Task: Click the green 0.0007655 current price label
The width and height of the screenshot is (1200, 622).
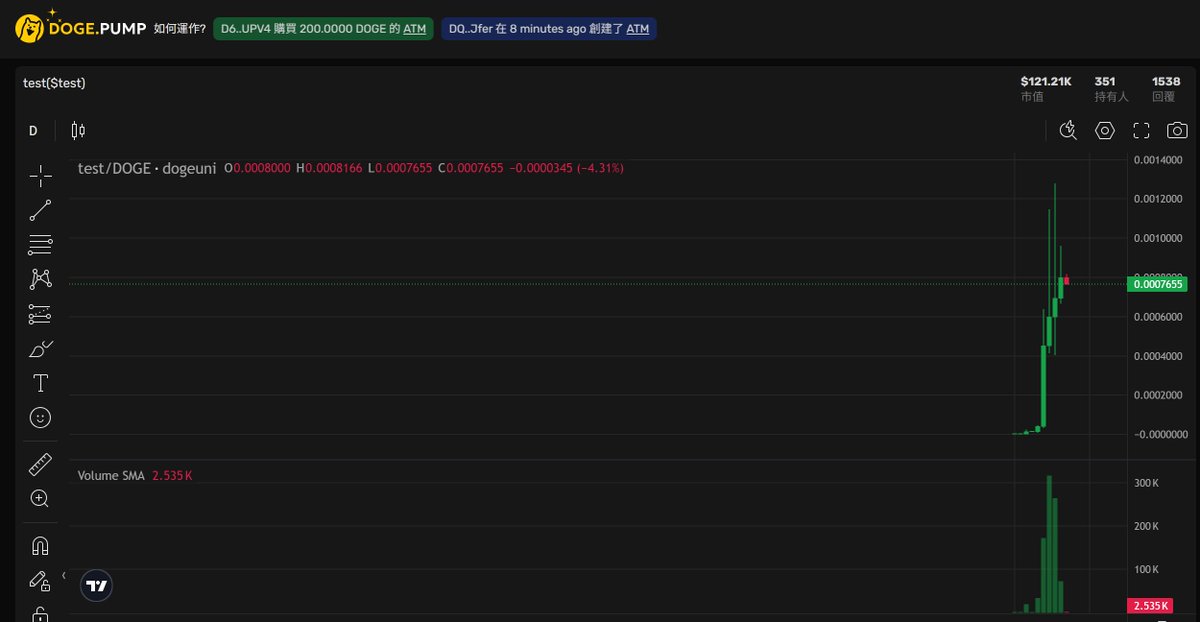Action: (1157, 284)
